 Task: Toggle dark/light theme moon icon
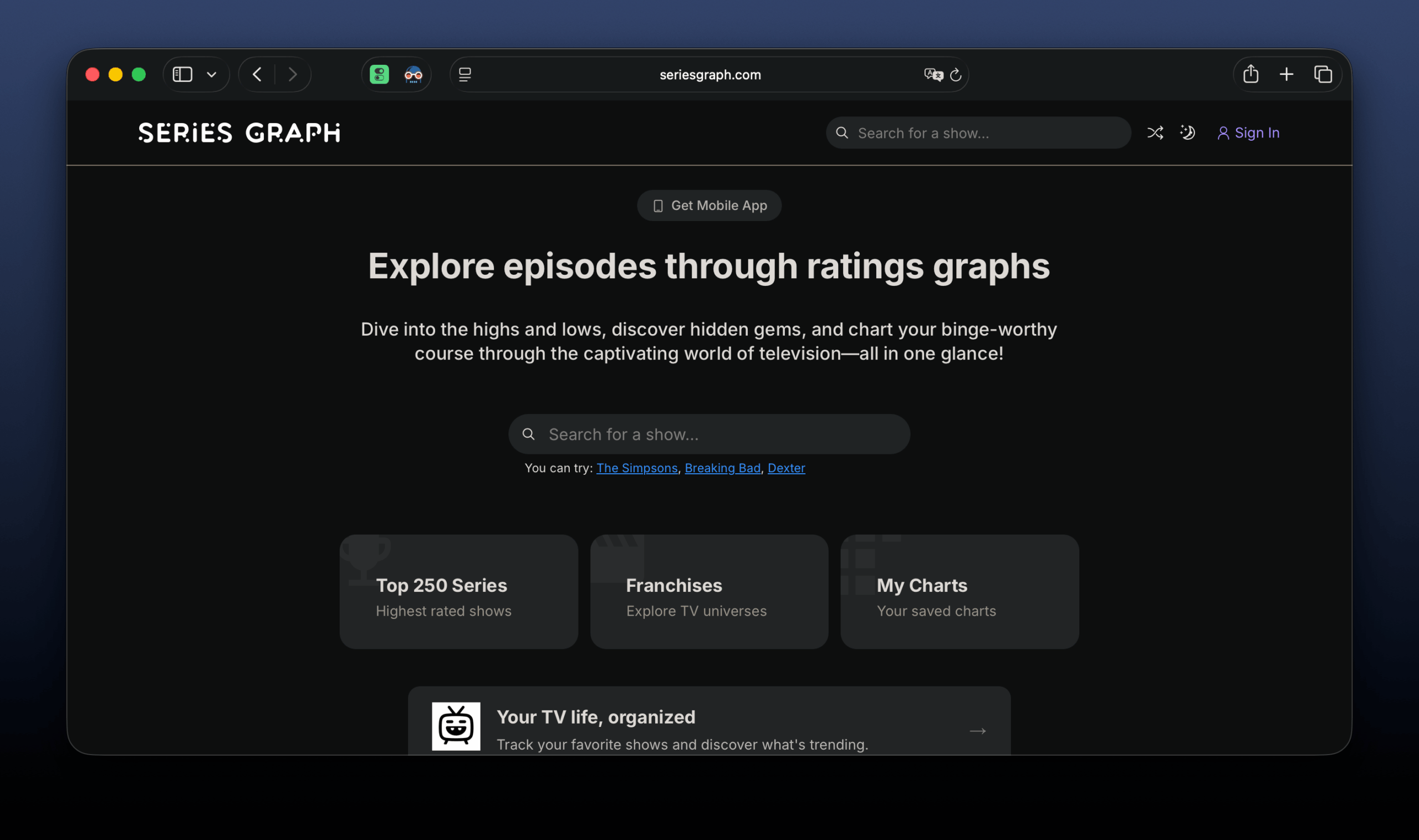pyautogui.click(x=1187, y=133)
